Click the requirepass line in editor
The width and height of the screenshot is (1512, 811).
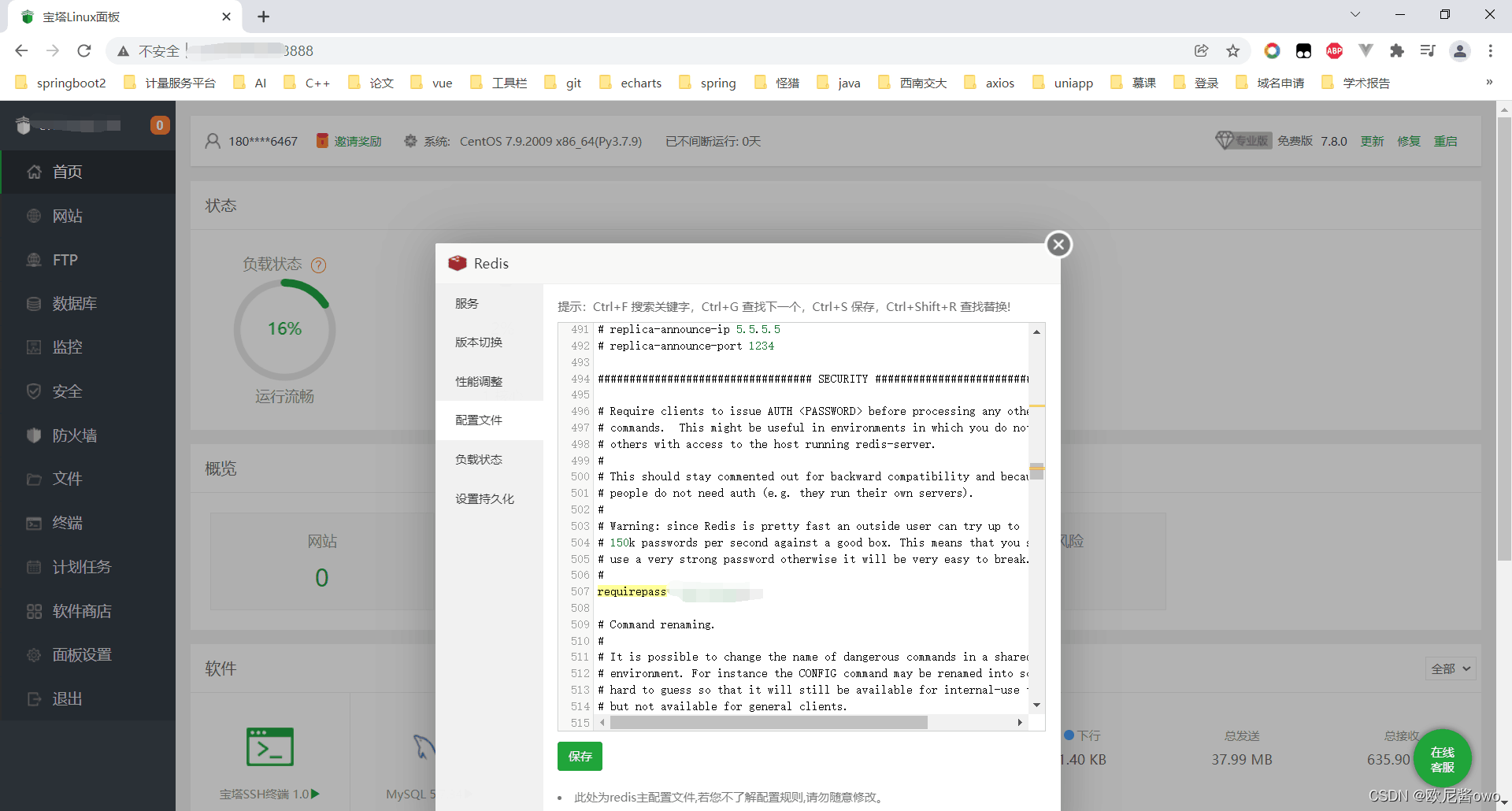(813, 591)
